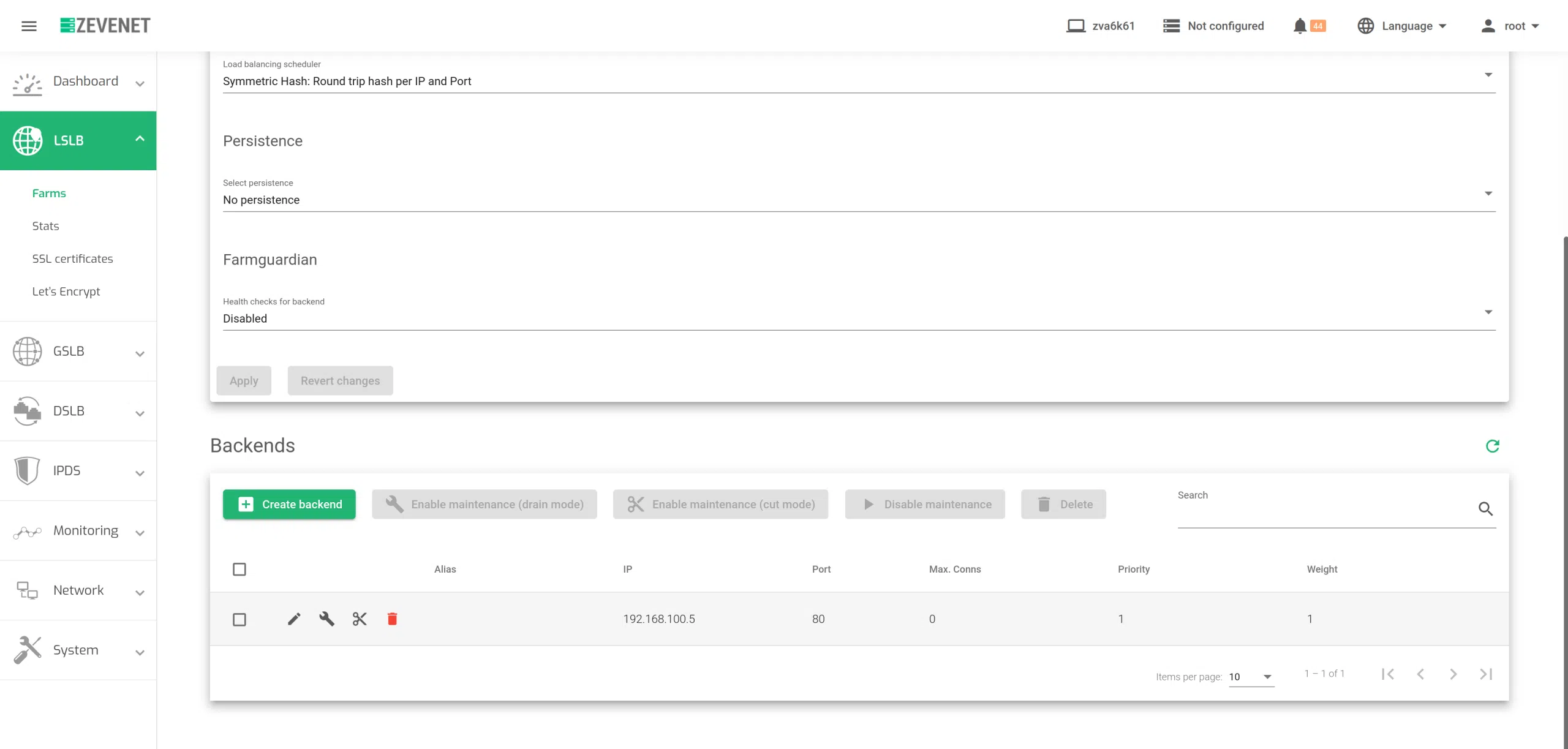Focus the backends Search field
1568x749 pixels.
(1323, 512)
